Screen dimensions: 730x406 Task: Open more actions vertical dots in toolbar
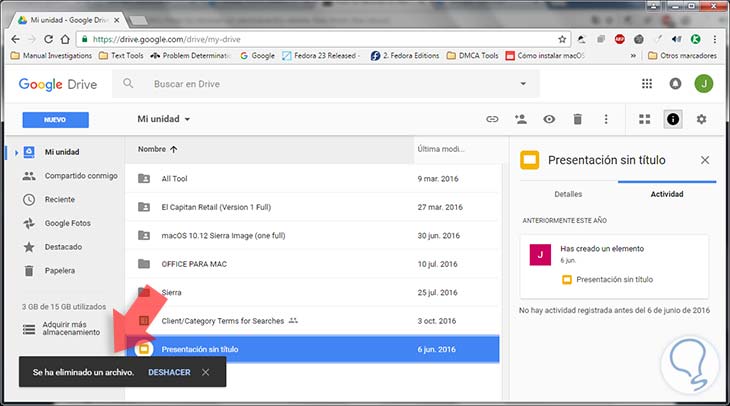pyautogui.click(x=606, y=119)
